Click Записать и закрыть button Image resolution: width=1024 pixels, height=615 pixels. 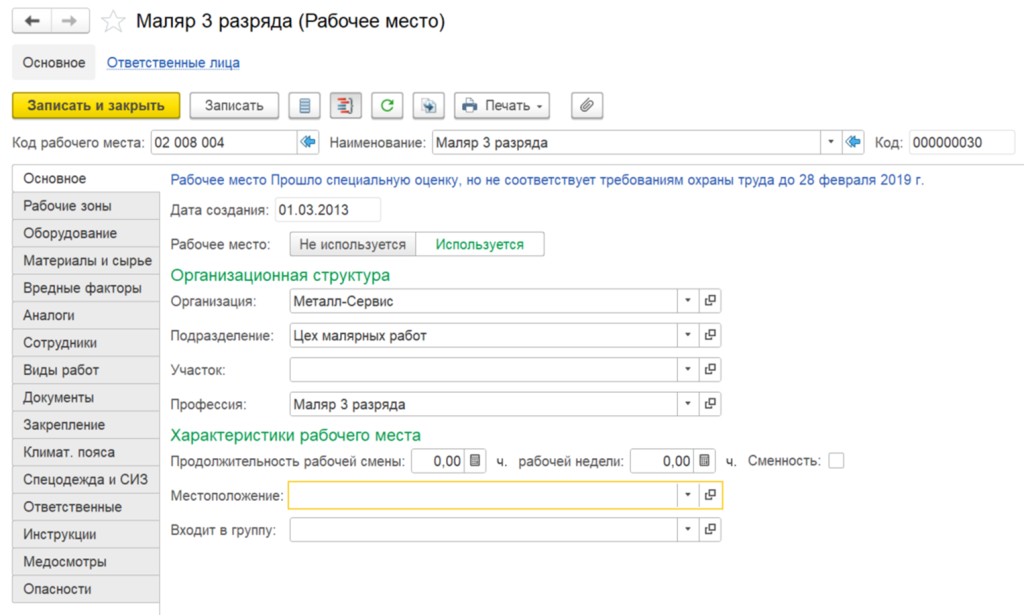pyautogui.click(x=96, y=106)
